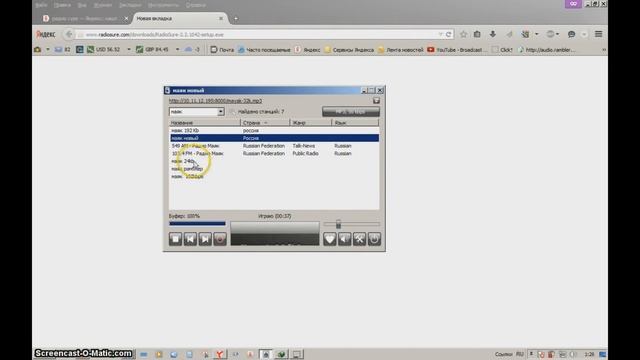Select the 'маяк рамблер' station row
This screenshot has height=360, width=640.
point(274,169)
